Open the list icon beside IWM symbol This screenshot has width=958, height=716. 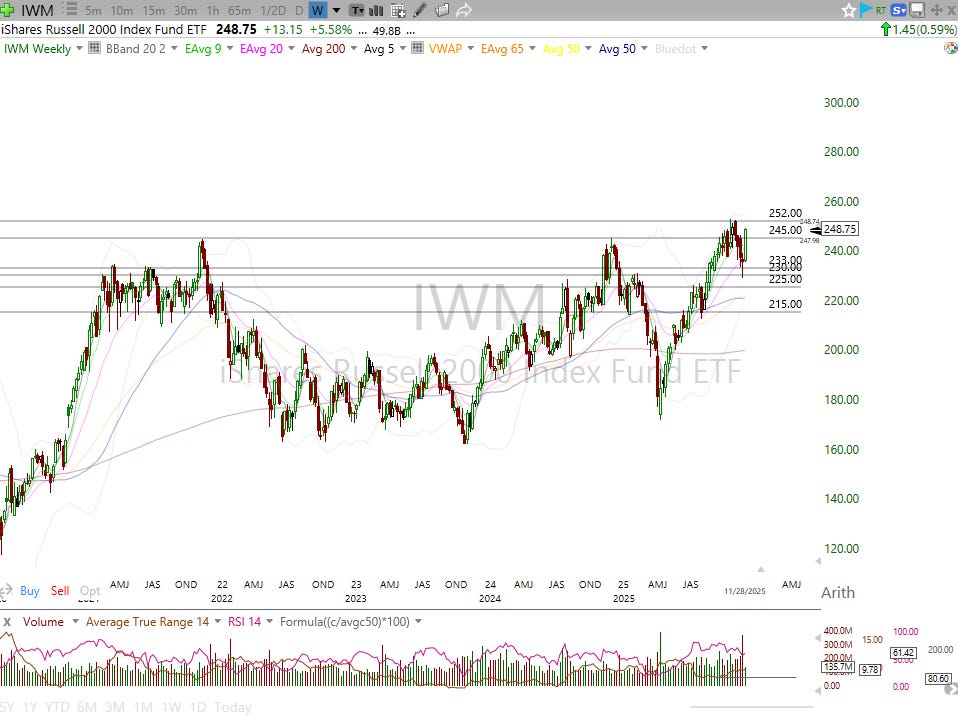(70, 10)
